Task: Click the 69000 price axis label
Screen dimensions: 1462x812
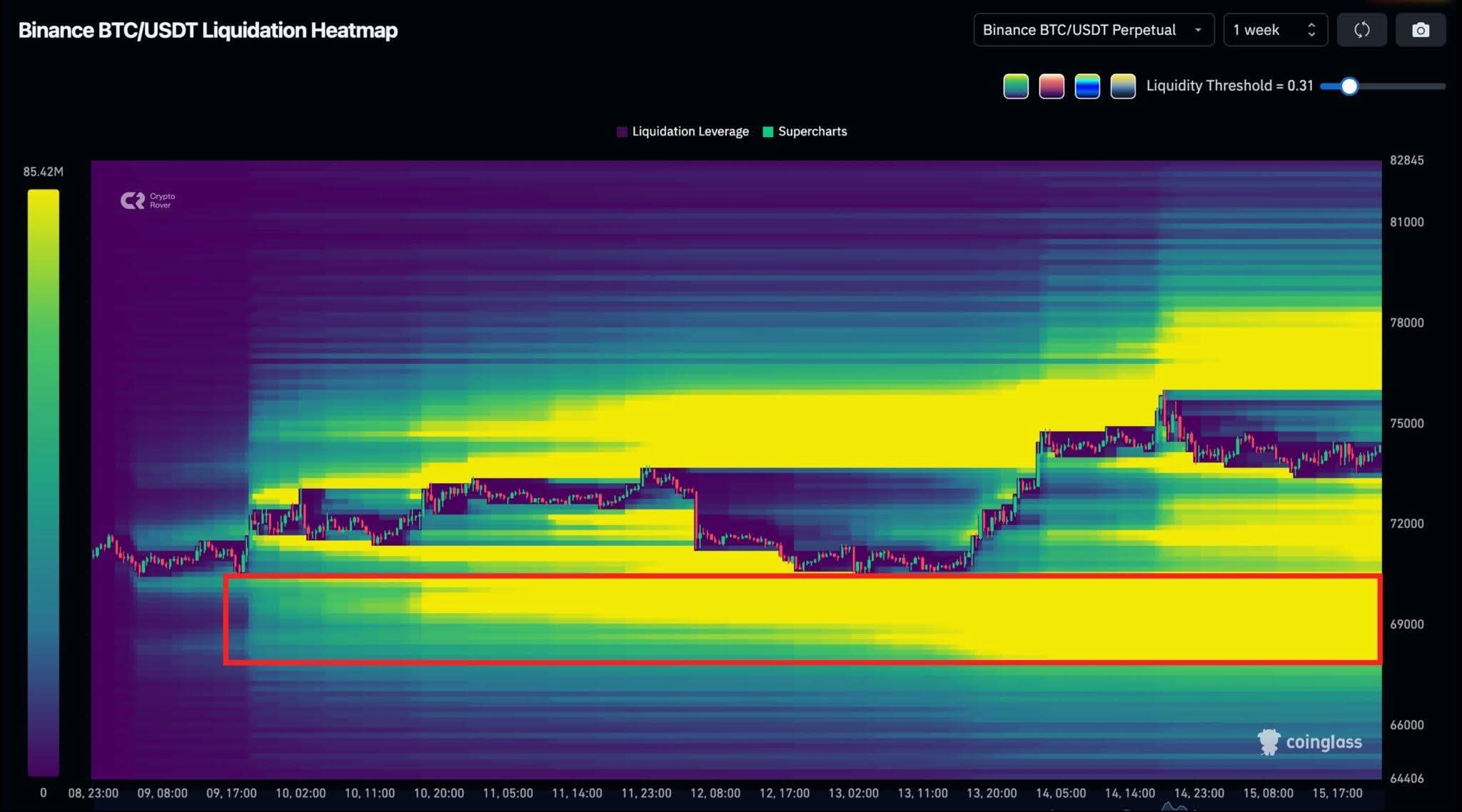Action: 1406,624
